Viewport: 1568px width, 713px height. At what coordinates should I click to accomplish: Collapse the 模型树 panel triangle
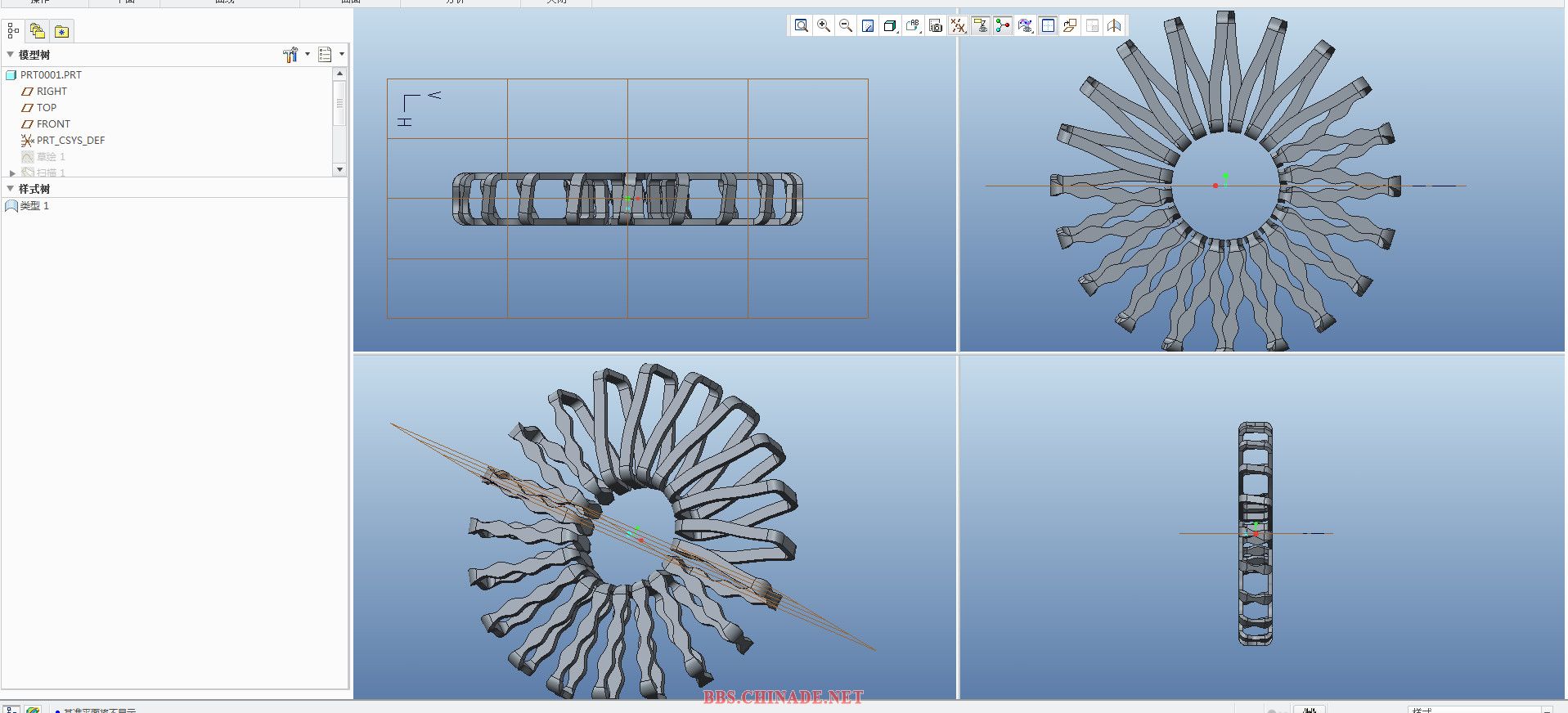[11, 55]
